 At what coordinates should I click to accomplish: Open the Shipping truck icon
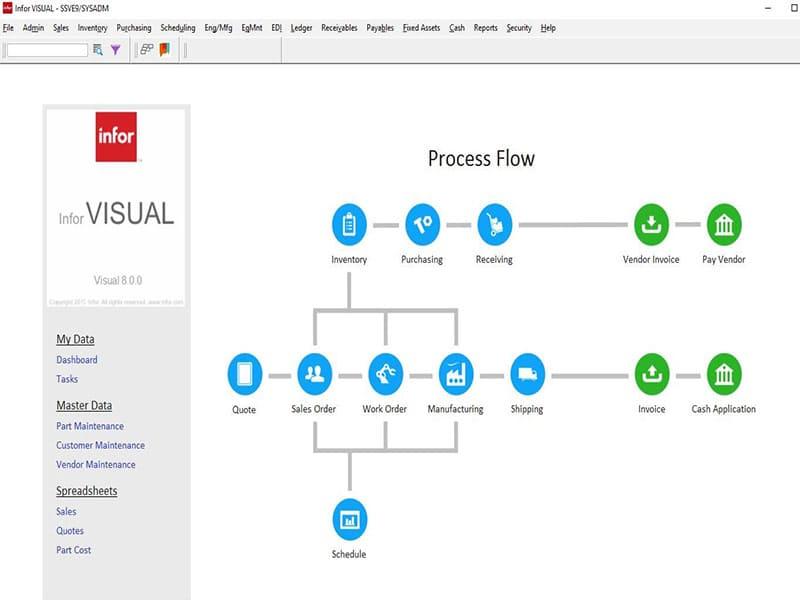coord(528,374)
